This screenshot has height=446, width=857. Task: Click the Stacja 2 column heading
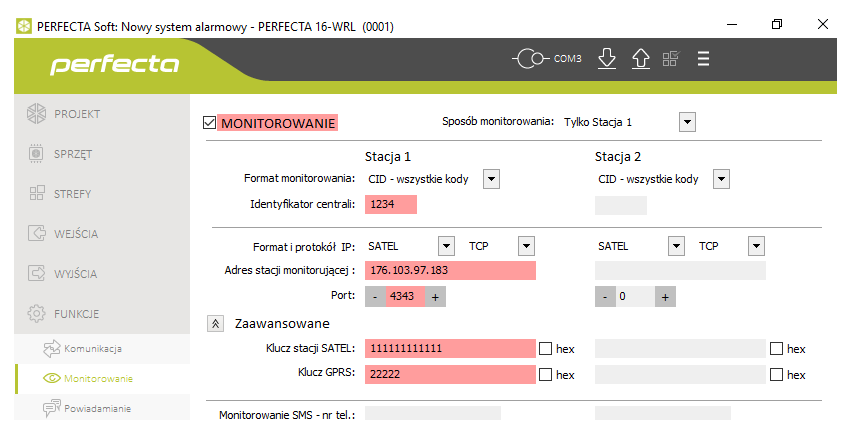618,157
